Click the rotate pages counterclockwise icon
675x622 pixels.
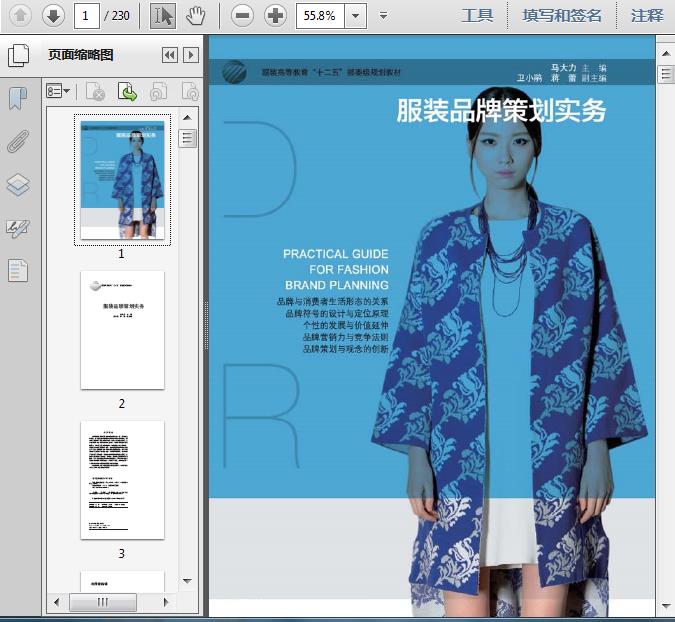tap(159, 92)
